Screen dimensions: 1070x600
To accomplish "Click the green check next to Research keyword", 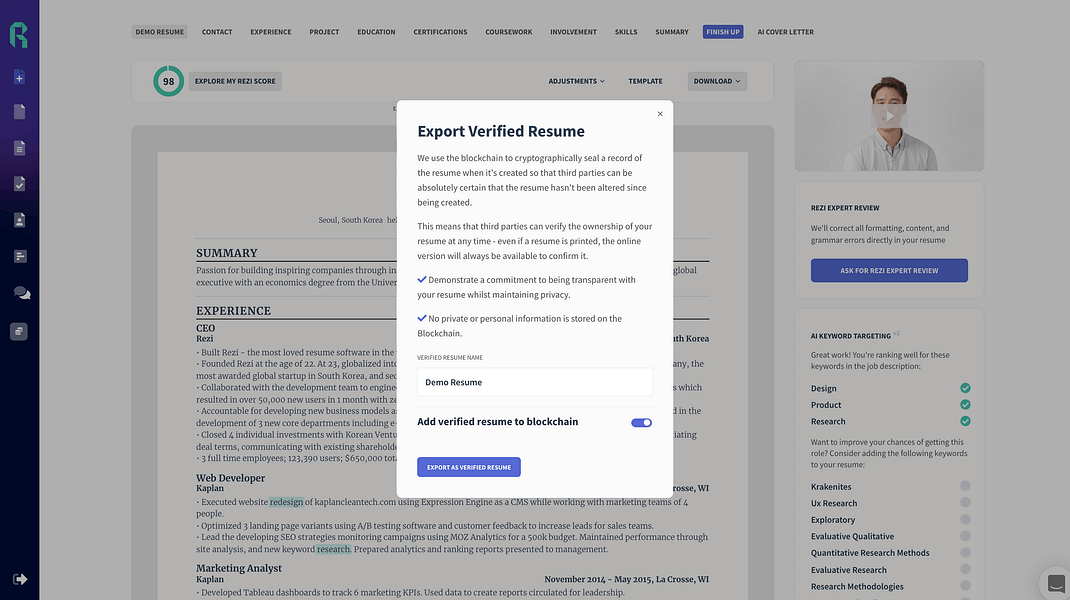I will (x=965, y=421).
